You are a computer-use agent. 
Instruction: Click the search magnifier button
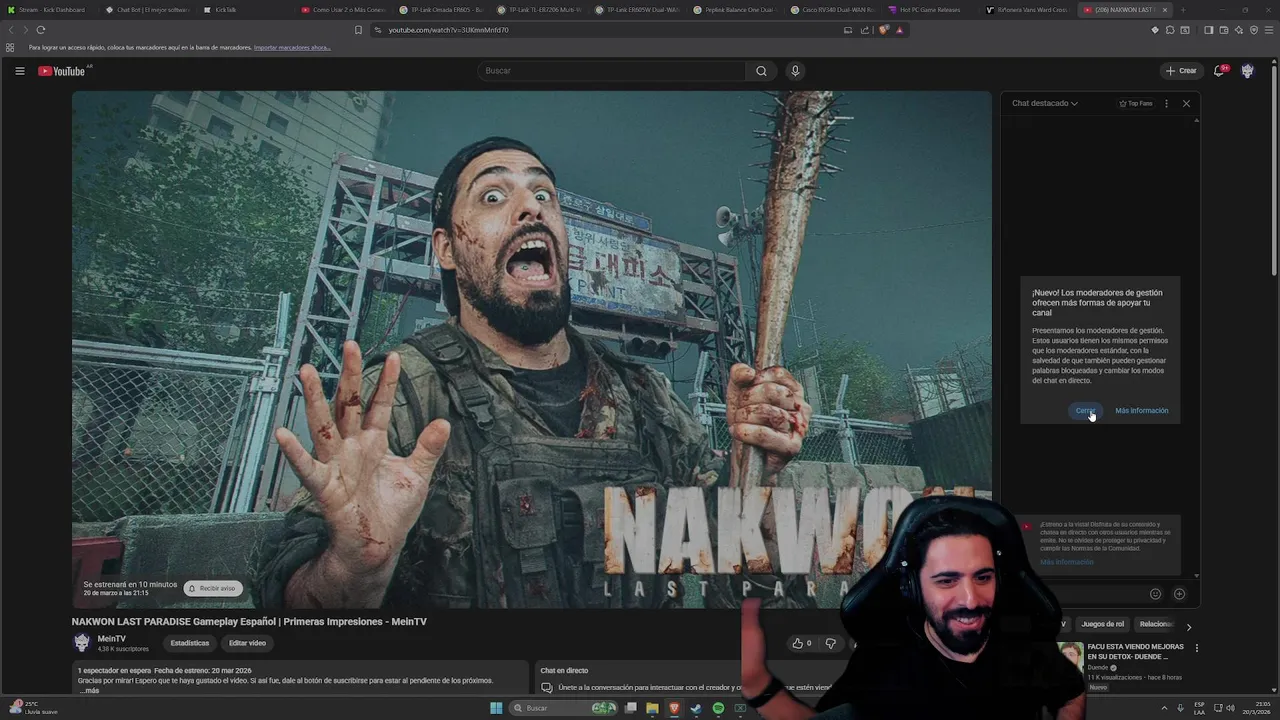coord(761,71)
